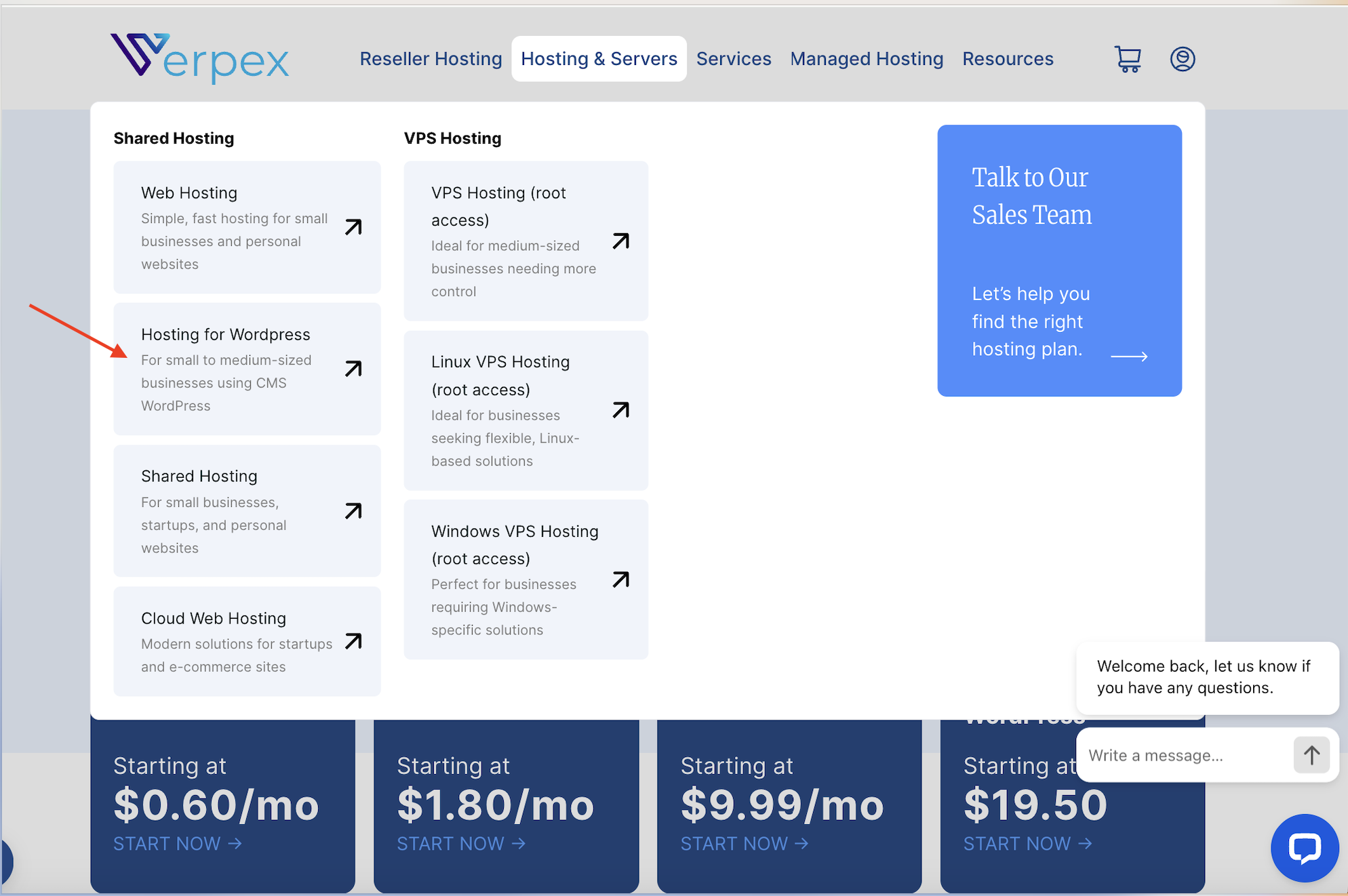This screenshot has height=896, width=1348.
Task: Open the live chat bubble launcher
Action: [x=1305, y=848]
